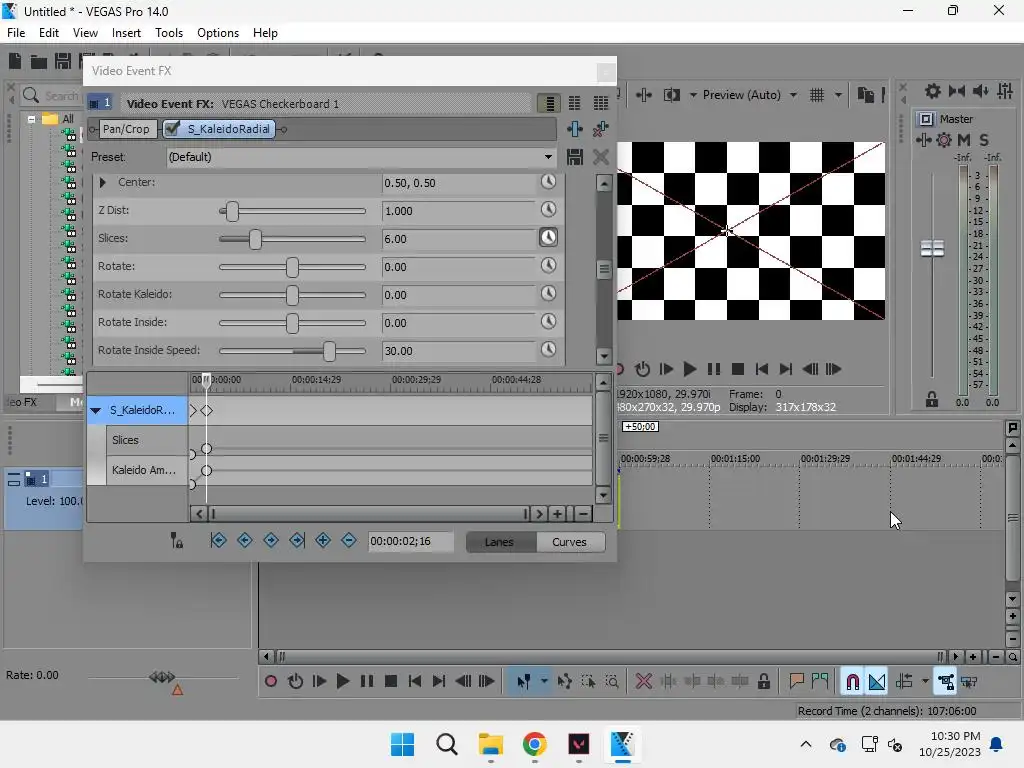Image resolution: width=1024 pixels, height=768 pixels.
Task: Open the Edit menu
Action: pyautogui.click(x=48, y=33)
